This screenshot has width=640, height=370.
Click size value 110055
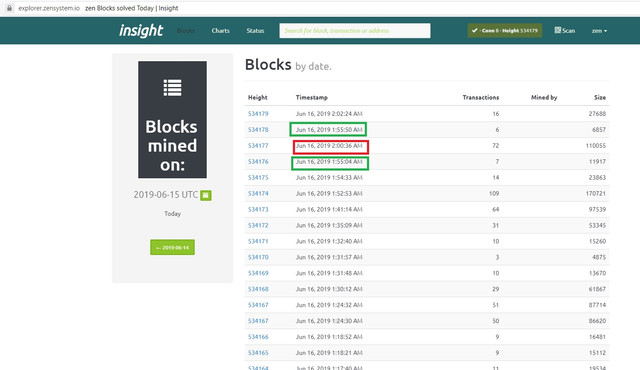point(596,146)
